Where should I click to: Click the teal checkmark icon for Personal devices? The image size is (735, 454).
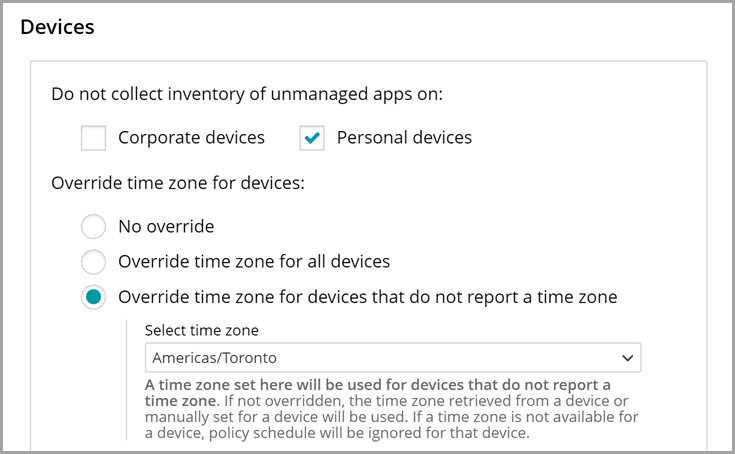tap(312, 138)
